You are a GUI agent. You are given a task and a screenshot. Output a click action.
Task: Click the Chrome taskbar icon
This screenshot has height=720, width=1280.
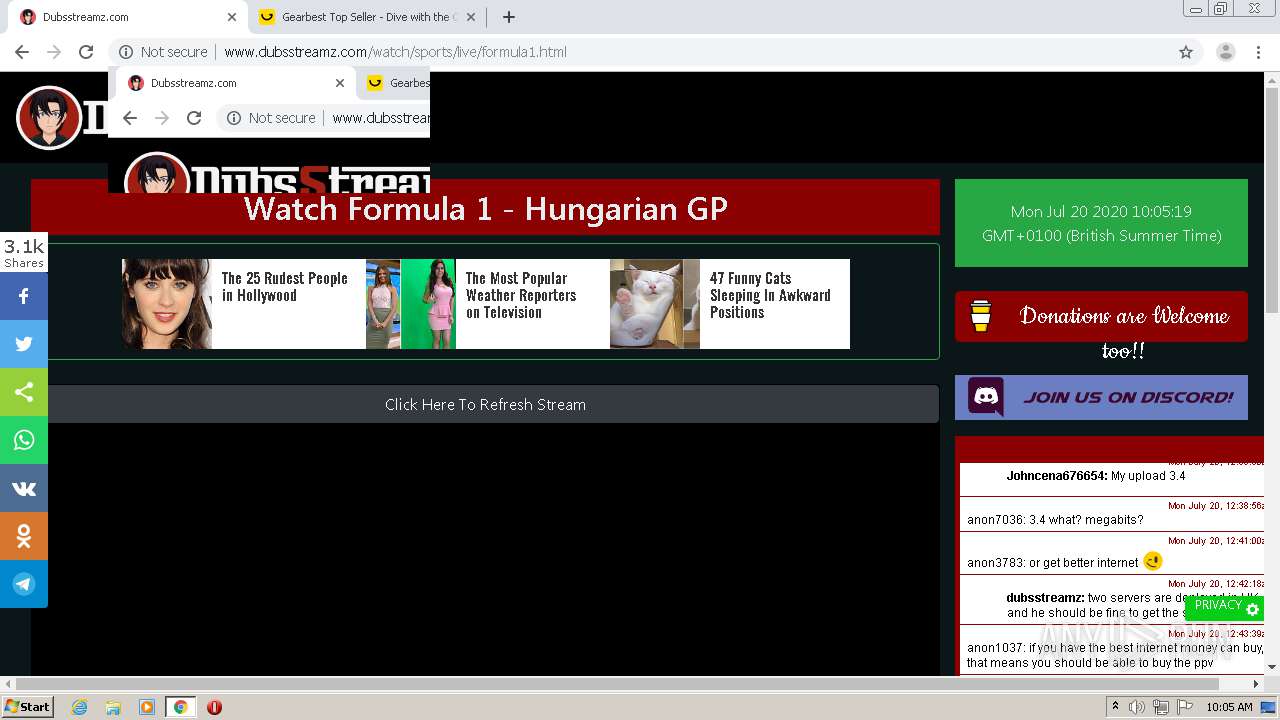pos(180,707)
